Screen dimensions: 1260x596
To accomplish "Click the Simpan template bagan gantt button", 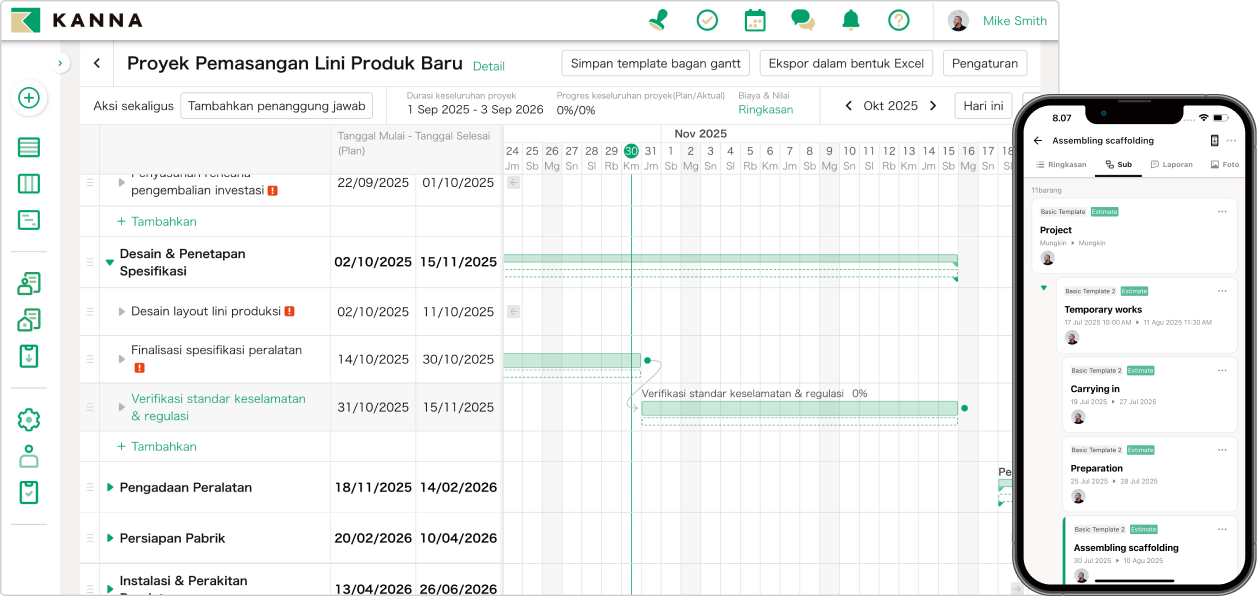I will coord(655,63).
